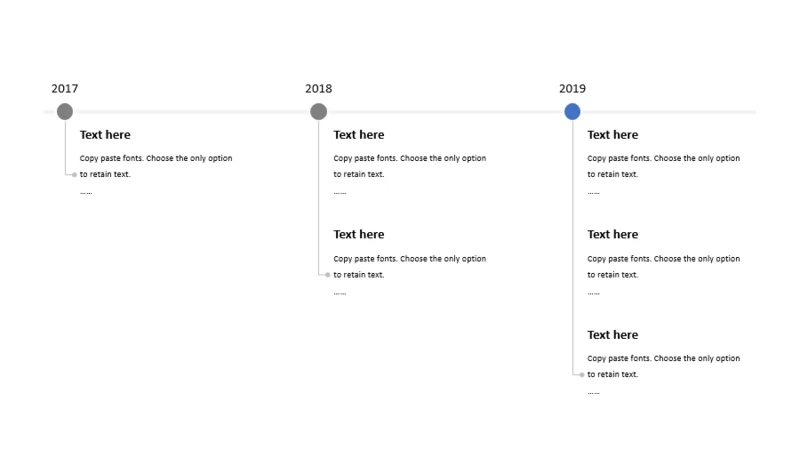The image size is (800, 450).
Task: Select the blue 2019 timeline circle
Action: (x=572, y=111)
